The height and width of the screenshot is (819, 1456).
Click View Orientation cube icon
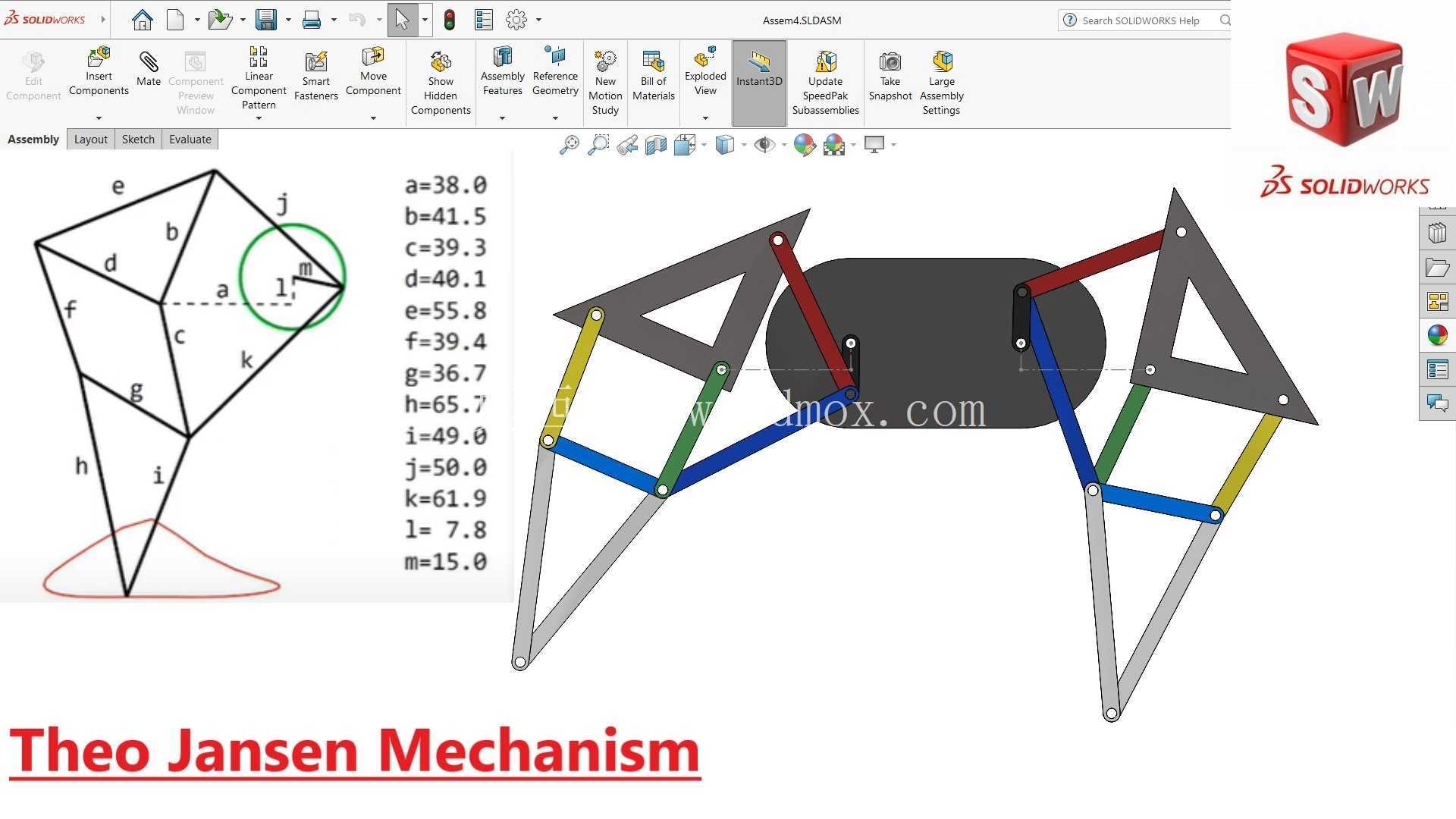(685, 145)
